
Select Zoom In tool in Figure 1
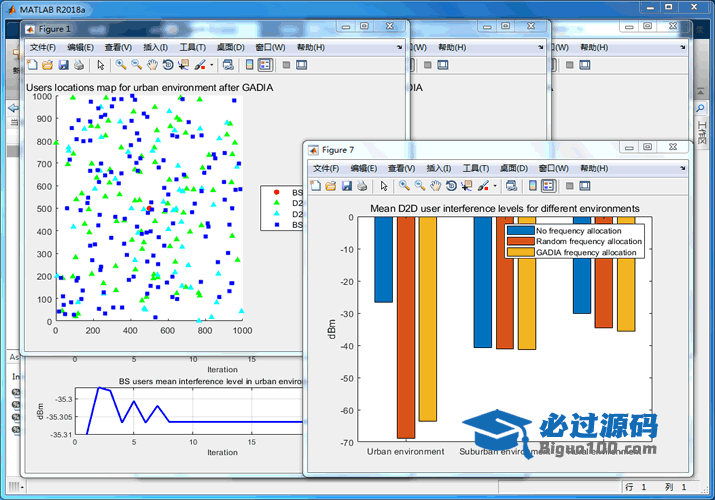pyautogui.click(x=121, y=65)
